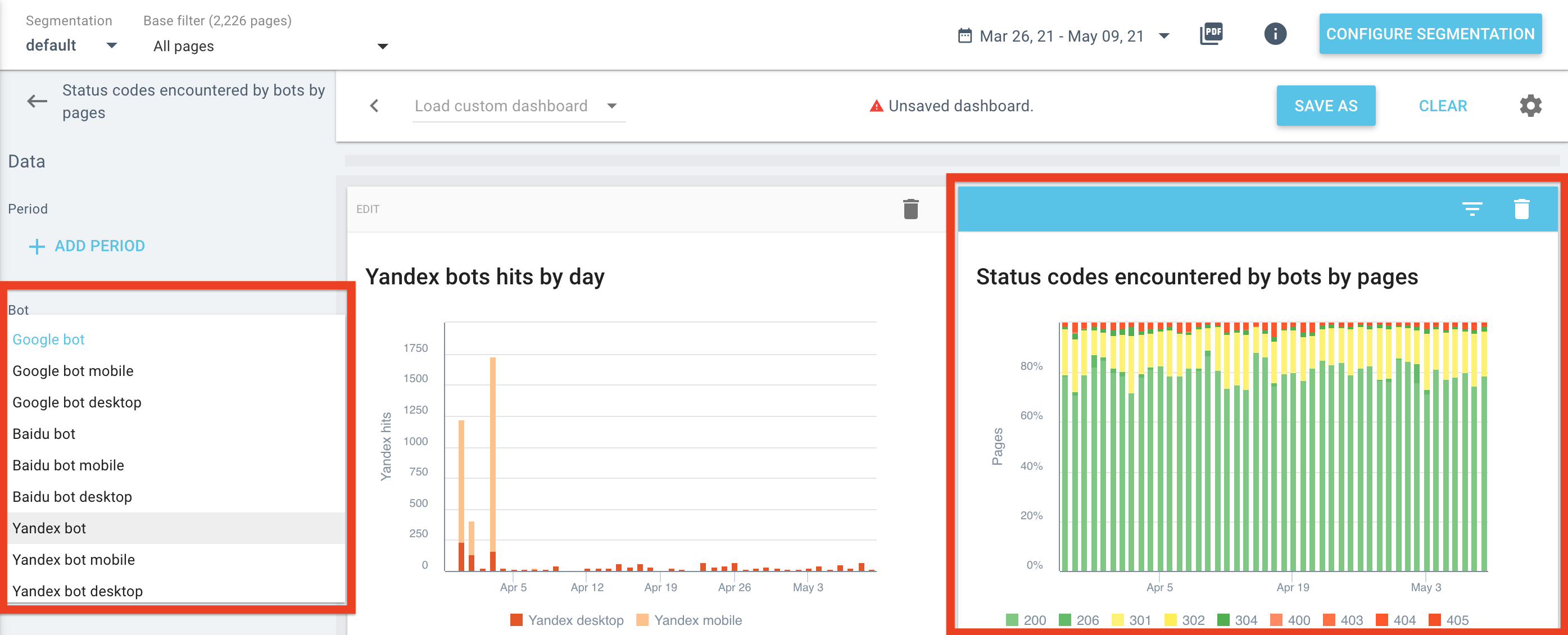
Task: Click the Yandex bots hits by day title
Action: pos(484,276)
